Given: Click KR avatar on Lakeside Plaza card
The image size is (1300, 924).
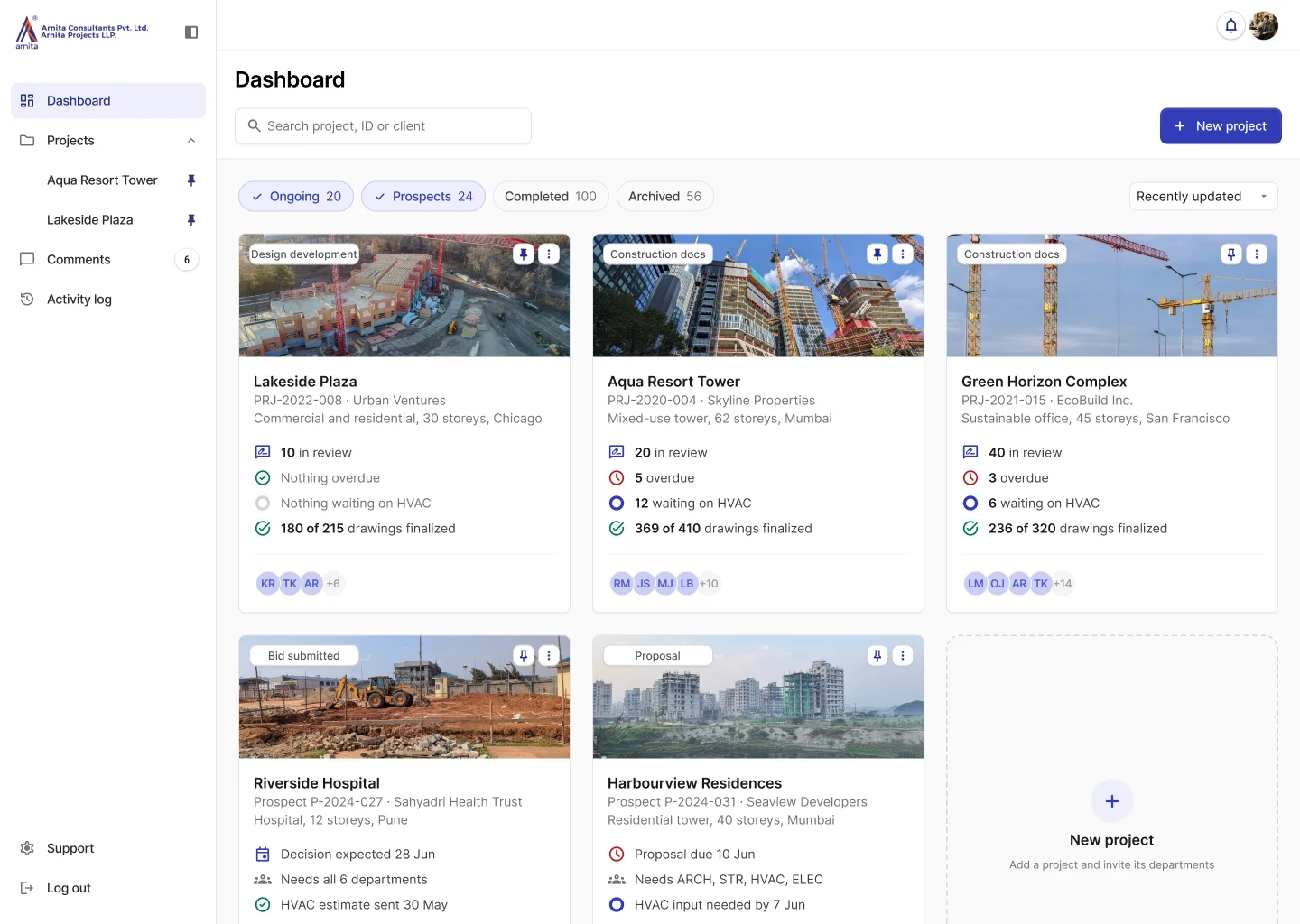Looking at the screenshot, I should (268, 584).
